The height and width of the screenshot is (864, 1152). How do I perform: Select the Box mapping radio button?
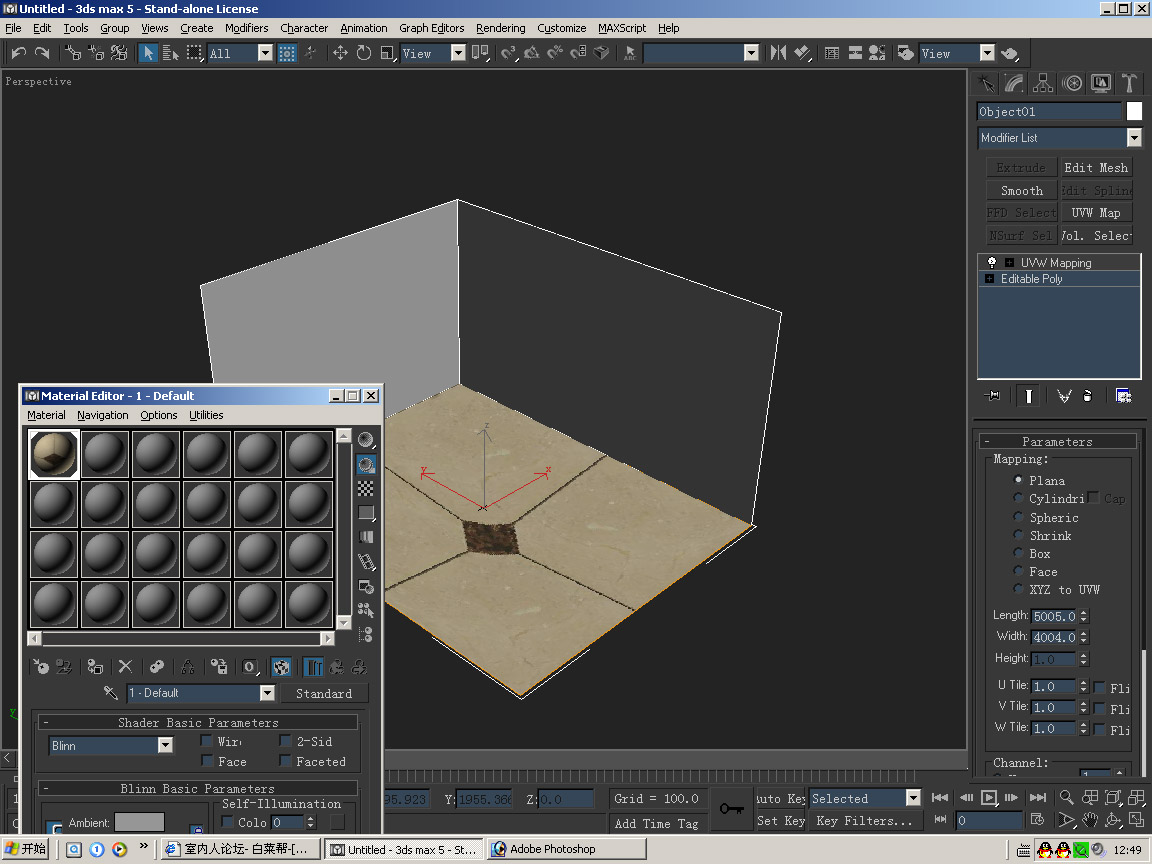(x=1019, y=553)
